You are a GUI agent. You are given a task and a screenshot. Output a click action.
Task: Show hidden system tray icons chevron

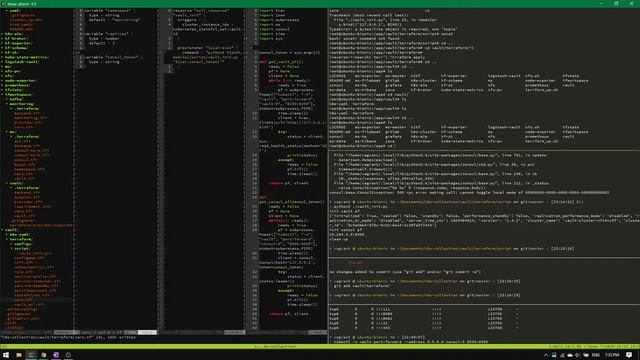pos(546,355)
